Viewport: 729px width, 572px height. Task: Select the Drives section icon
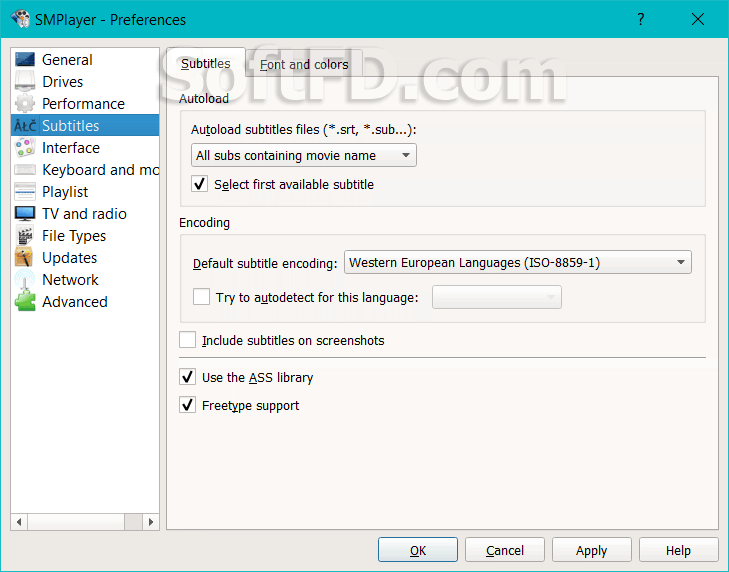pyautogui.click(x=25, y=81)
